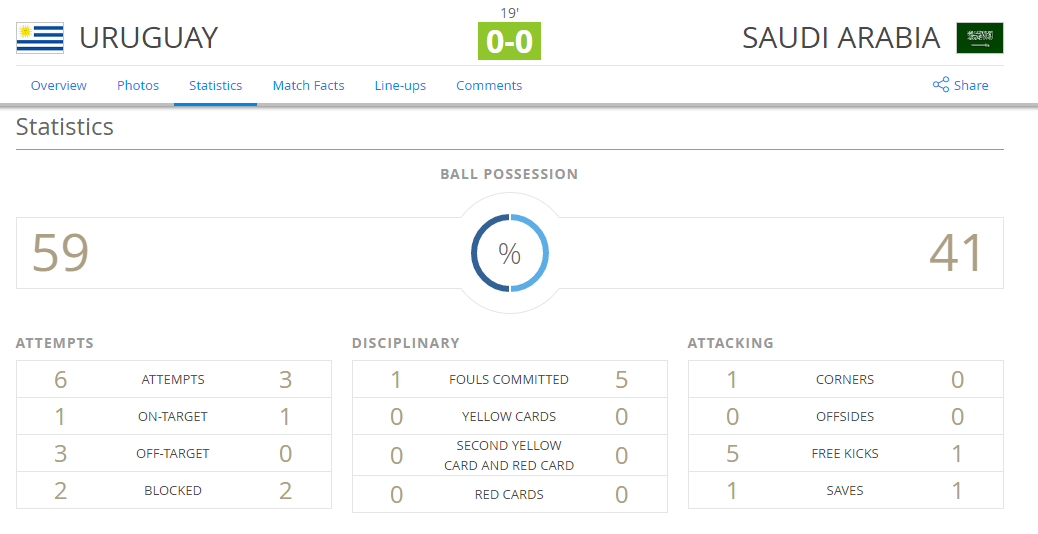Select the Statistics tab
The height and width of the screenshot is (534, 1038).
click(216, 85)
